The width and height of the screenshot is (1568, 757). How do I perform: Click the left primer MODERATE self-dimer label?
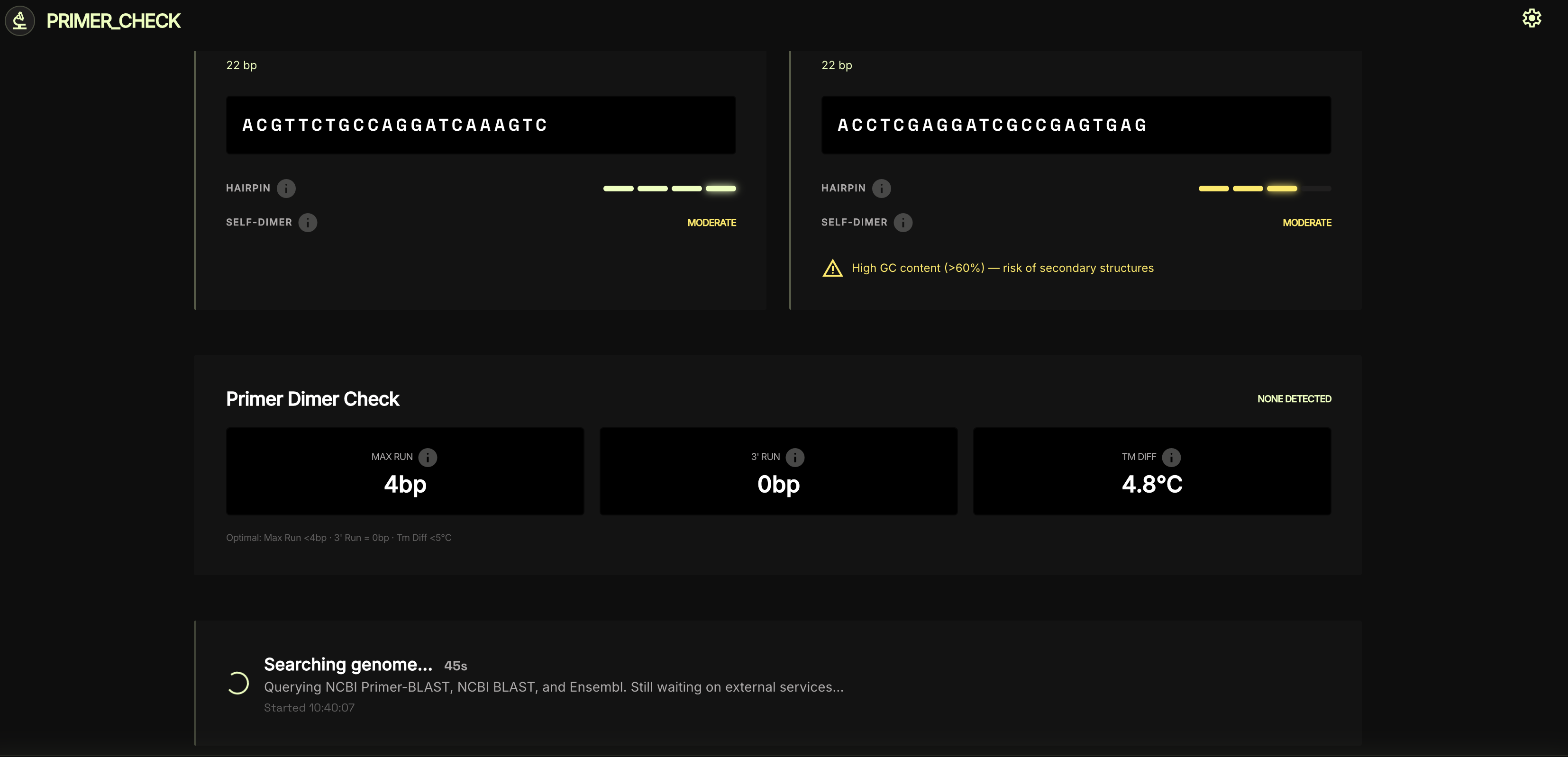(711, 223)
